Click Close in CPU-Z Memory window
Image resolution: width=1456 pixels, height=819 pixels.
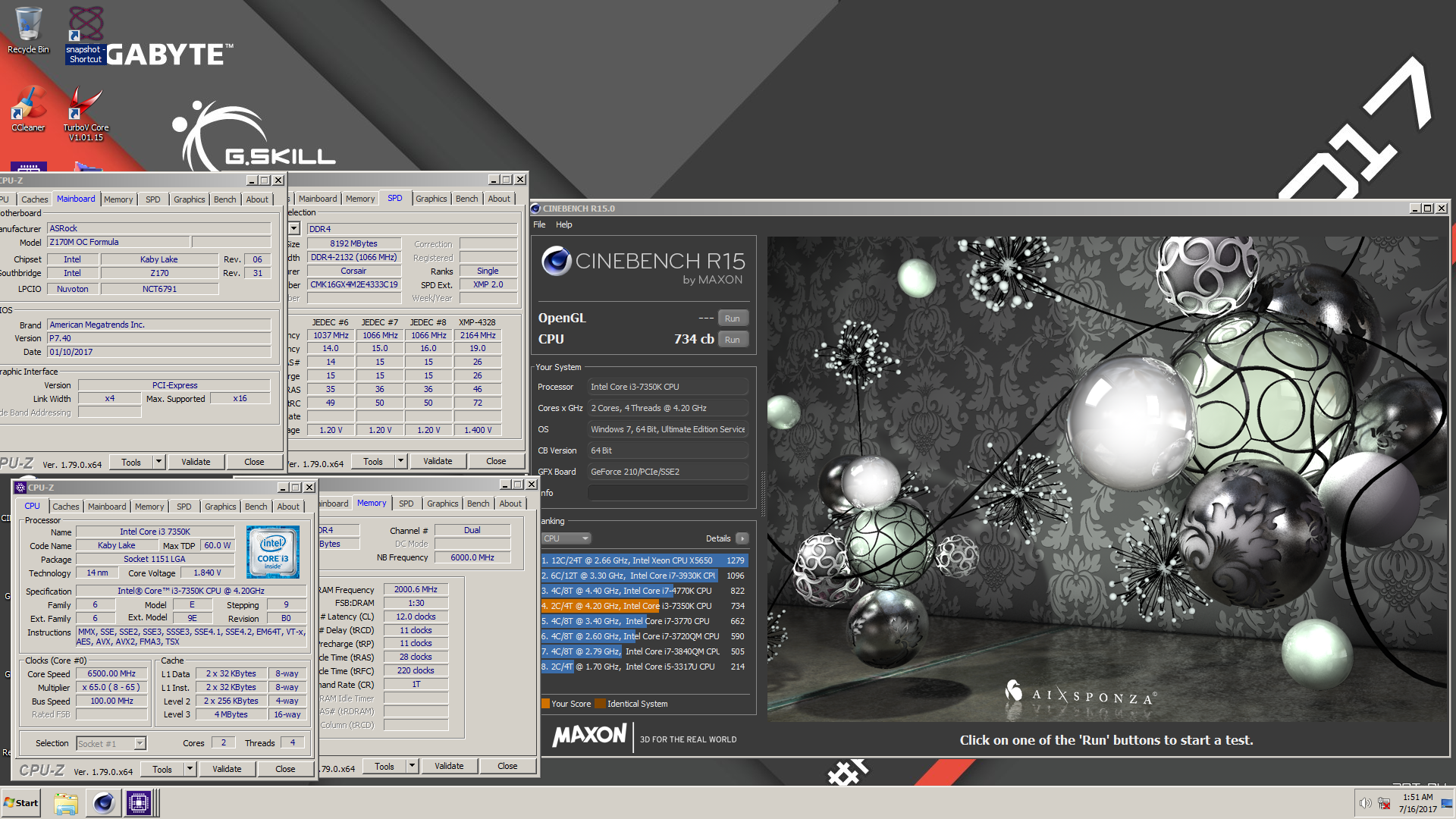tap(507, 766)
